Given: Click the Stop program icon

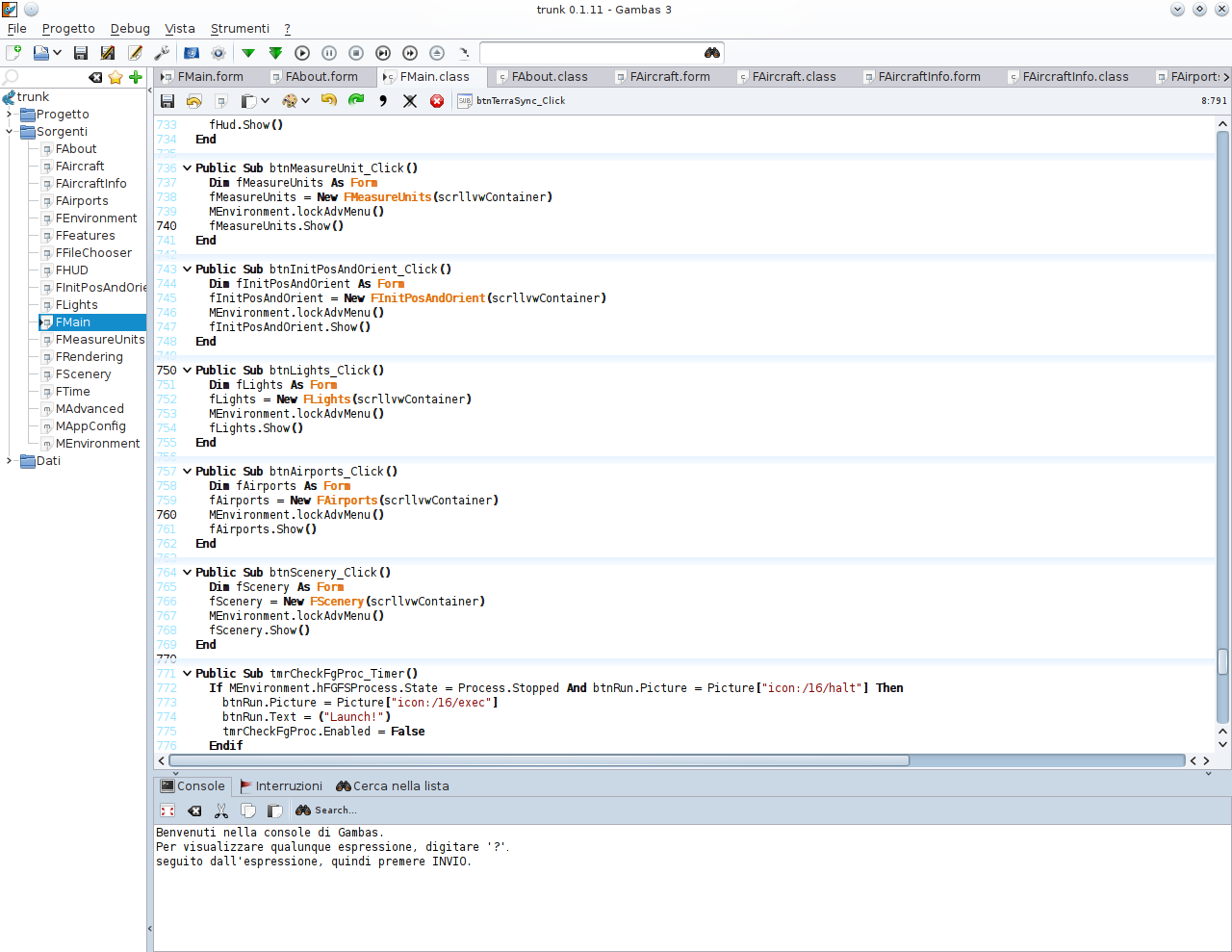Looking at the screenshot, I should pos(356,53).
